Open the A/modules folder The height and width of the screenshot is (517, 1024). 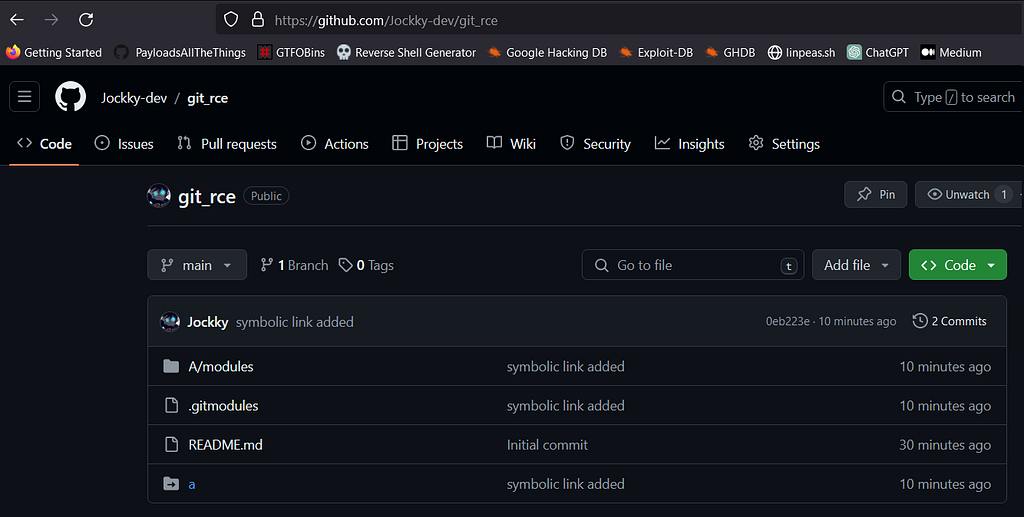click(221, 367)
